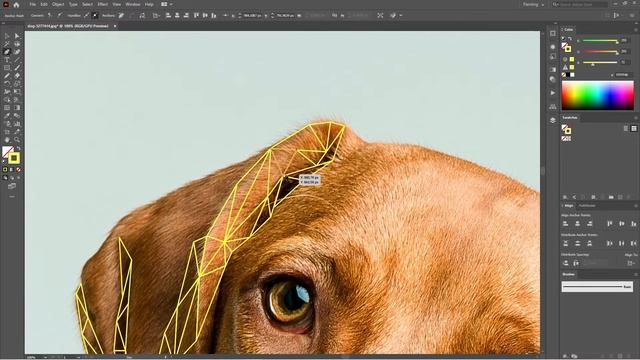Select the Paintbrush tool

17,68
